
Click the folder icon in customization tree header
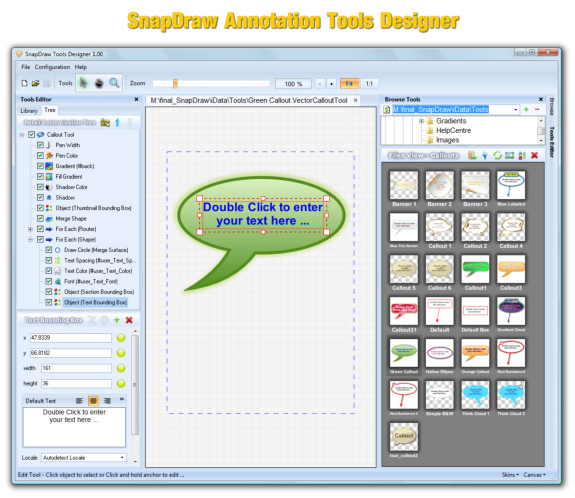point(105,122)
